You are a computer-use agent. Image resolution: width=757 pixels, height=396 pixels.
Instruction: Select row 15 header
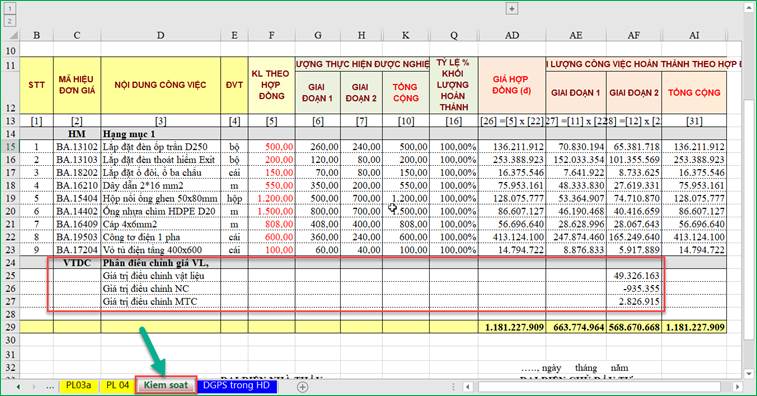click(x=11, y=146)
